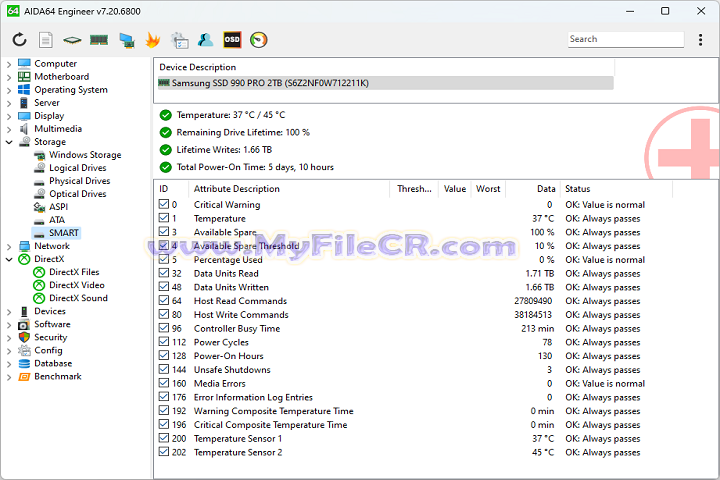This screenshot has width=720, height=480.
Task: Open the three-dot main menu
Action: pos(700,40)
